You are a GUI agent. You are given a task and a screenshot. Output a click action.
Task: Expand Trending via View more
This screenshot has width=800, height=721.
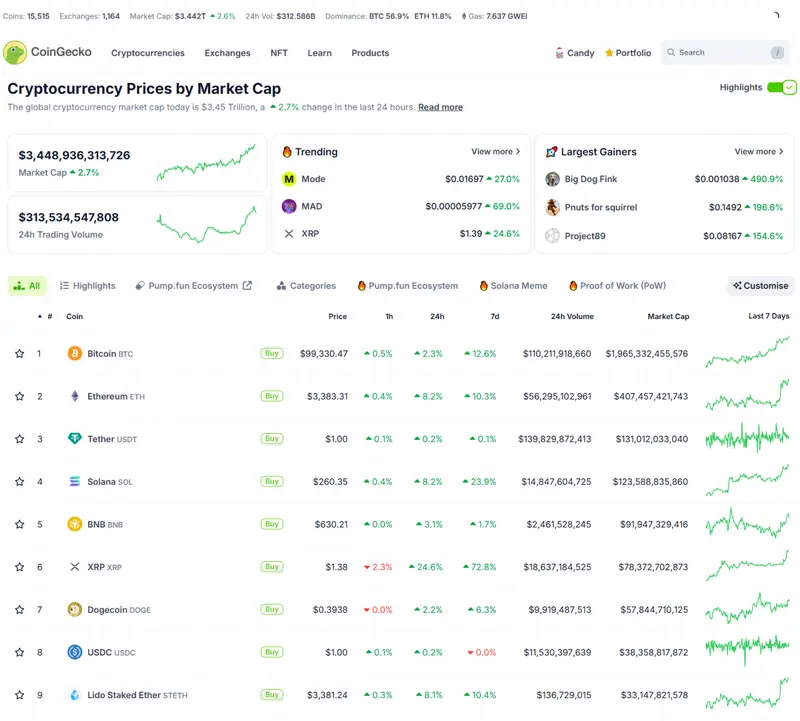point(495,152)
